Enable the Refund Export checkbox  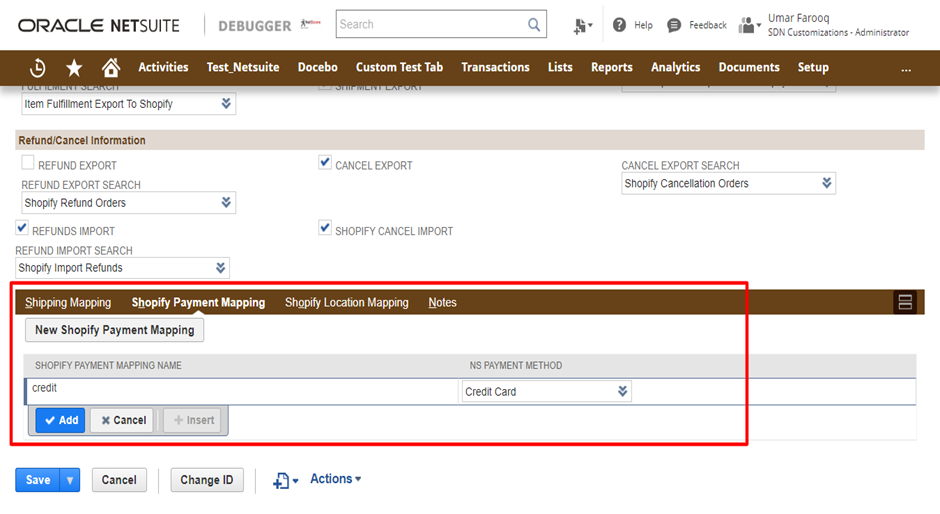28,163
